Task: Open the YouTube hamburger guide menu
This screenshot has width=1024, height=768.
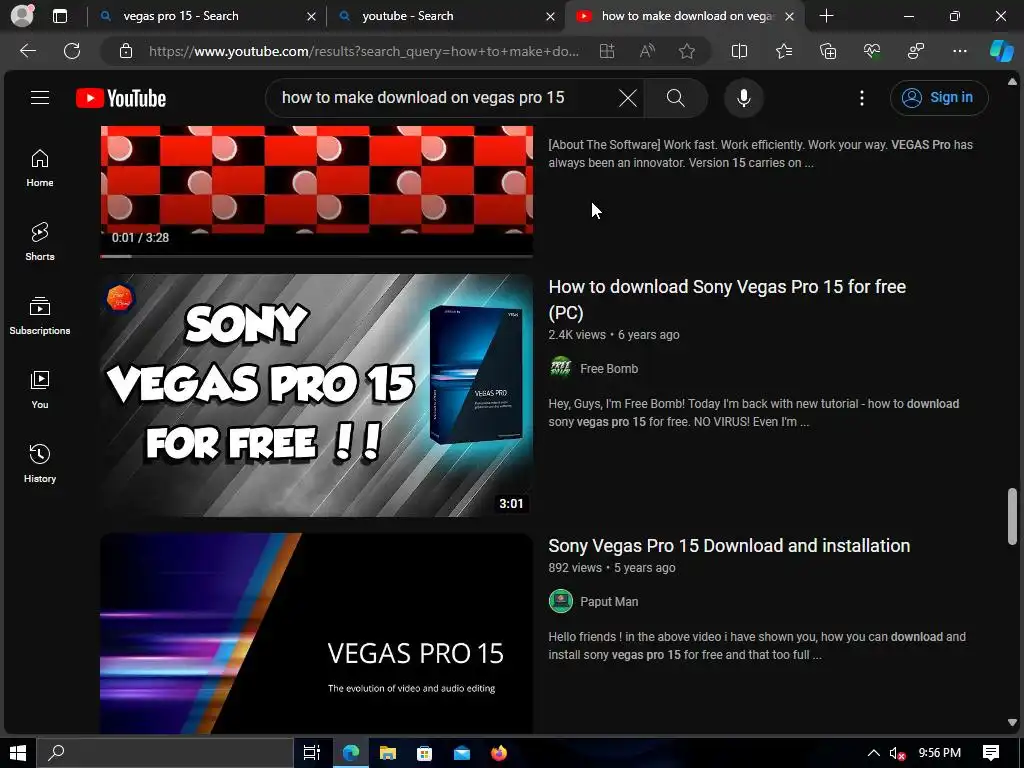Action: [40, 98]
